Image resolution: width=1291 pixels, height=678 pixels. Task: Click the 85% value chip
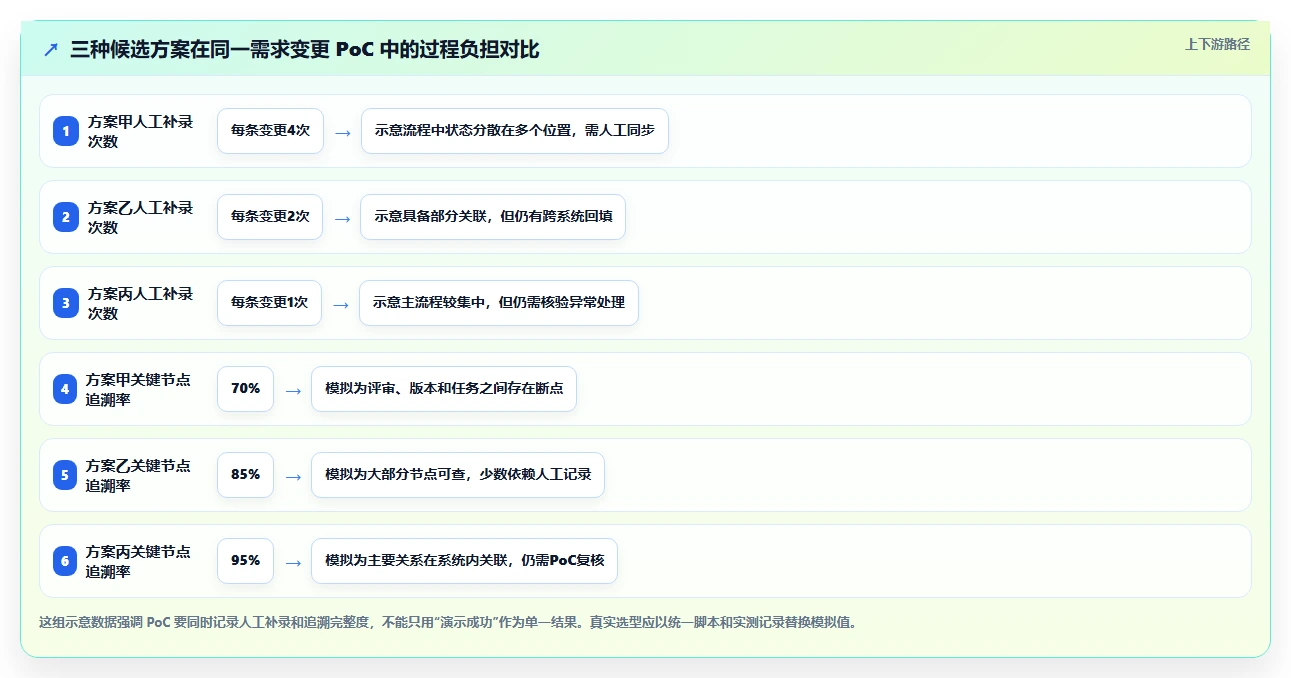pyautogui.click(x=245, y=475)
